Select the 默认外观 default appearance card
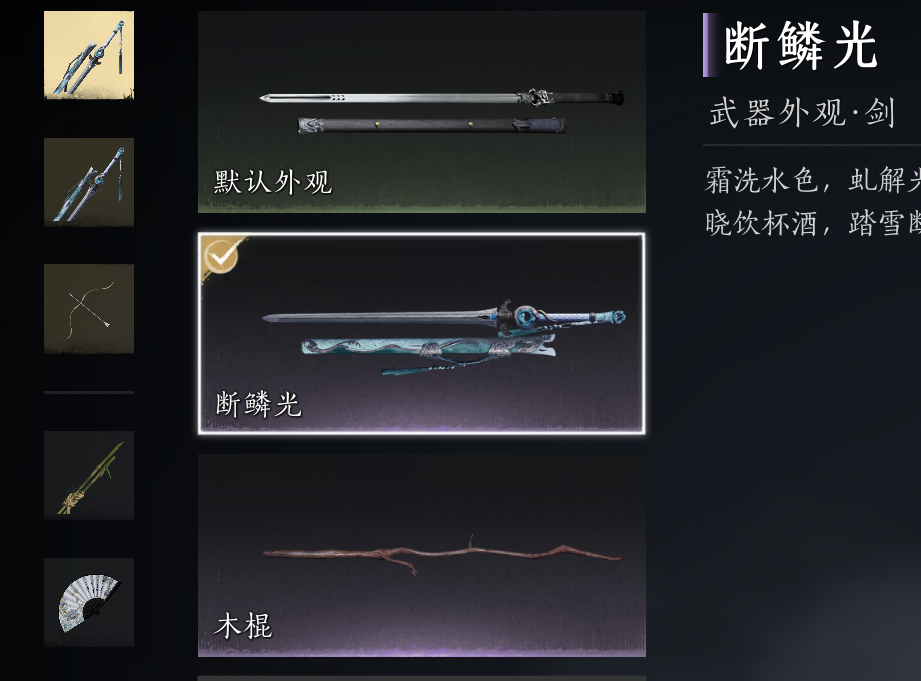 [x=422, y=112]
